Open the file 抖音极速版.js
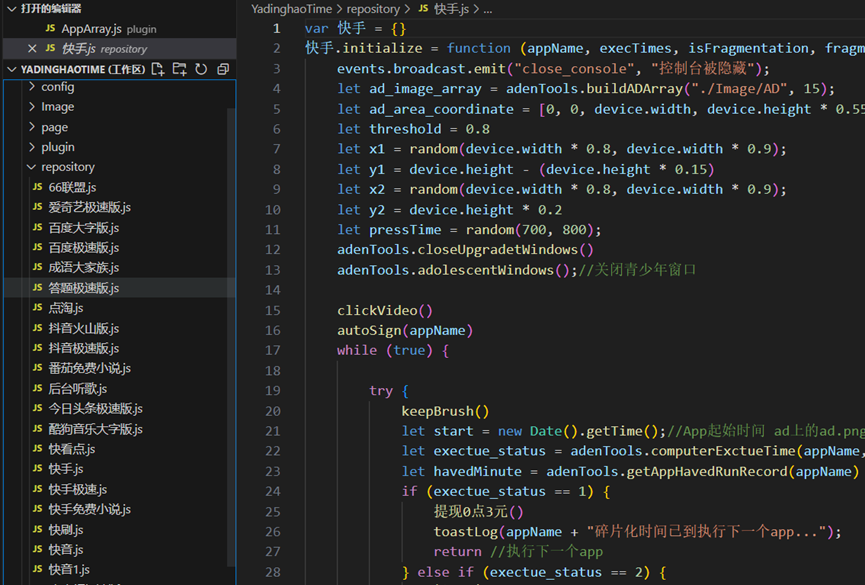The image size is (865, 585). click(x=84, y=348)
